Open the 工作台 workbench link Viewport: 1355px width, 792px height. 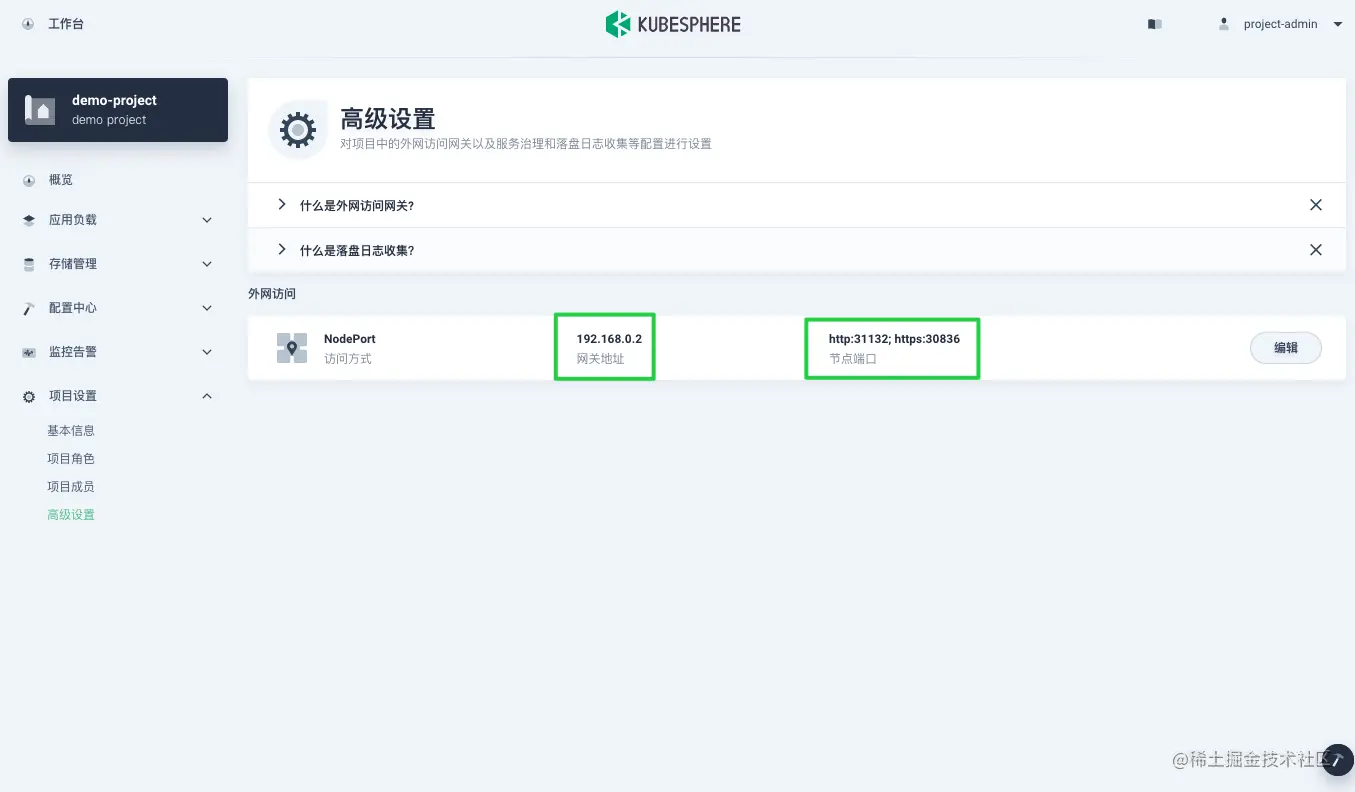point(66,24)
